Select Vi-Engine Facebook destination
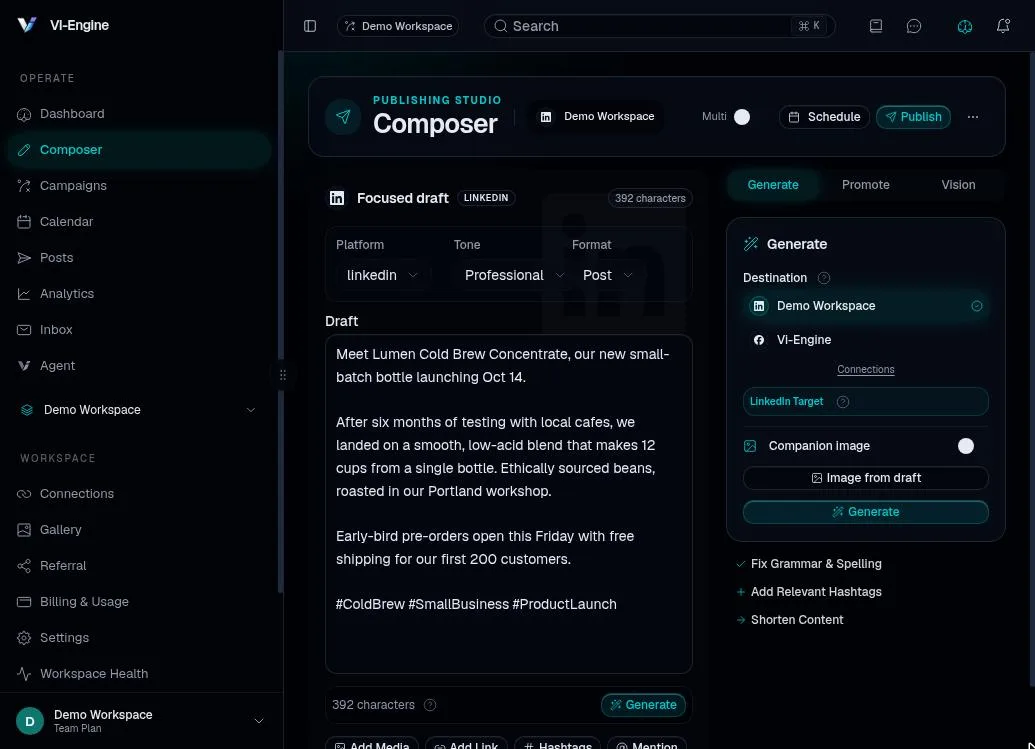Viewport: 1035px width, 749px height. (865, 340)
